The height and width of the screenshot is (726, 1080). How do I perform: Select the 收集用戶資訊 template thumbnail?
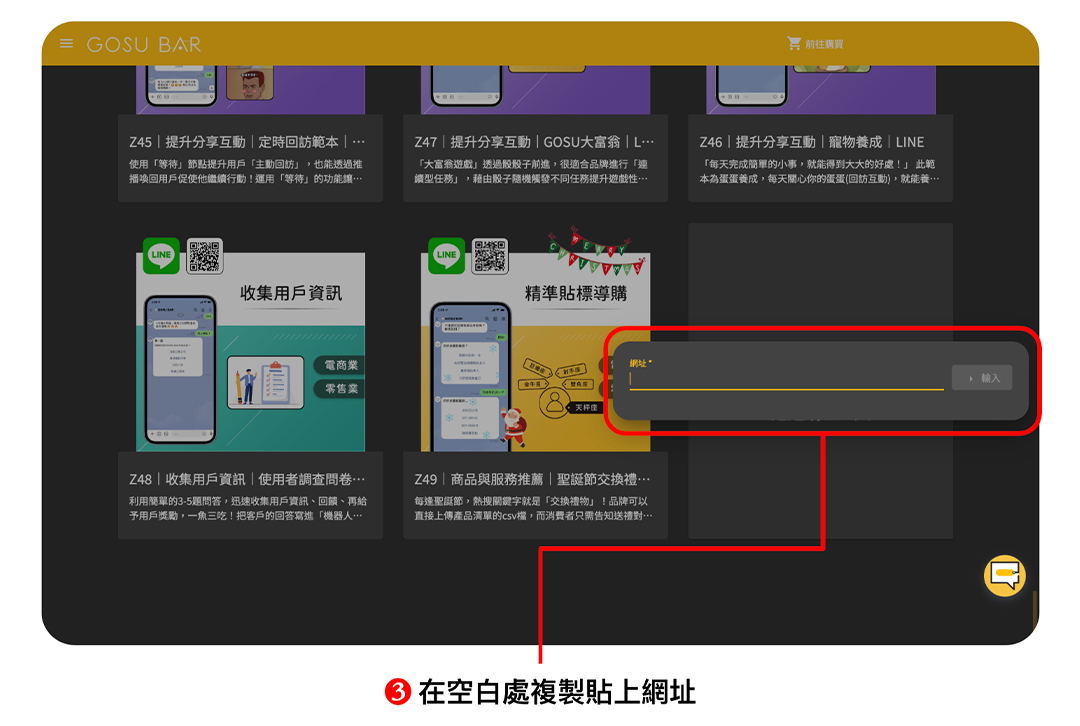click(251, 352)
